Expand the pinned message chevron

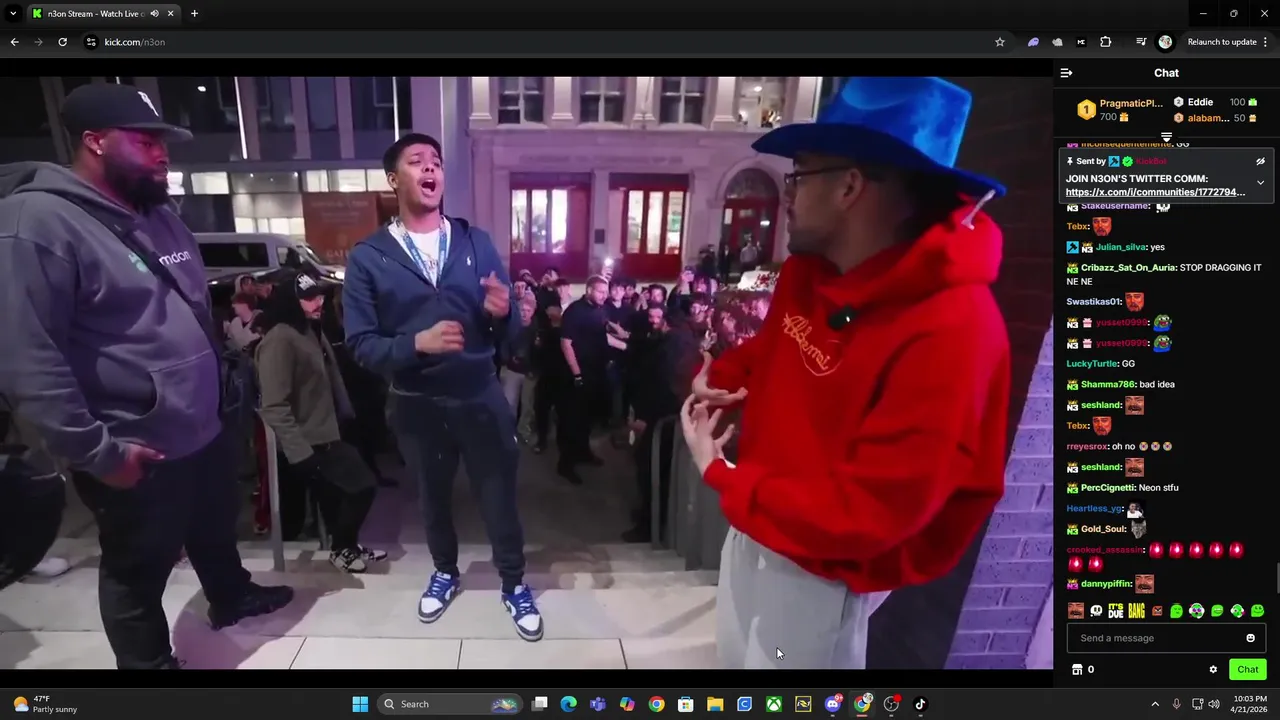click(1260, 183)
